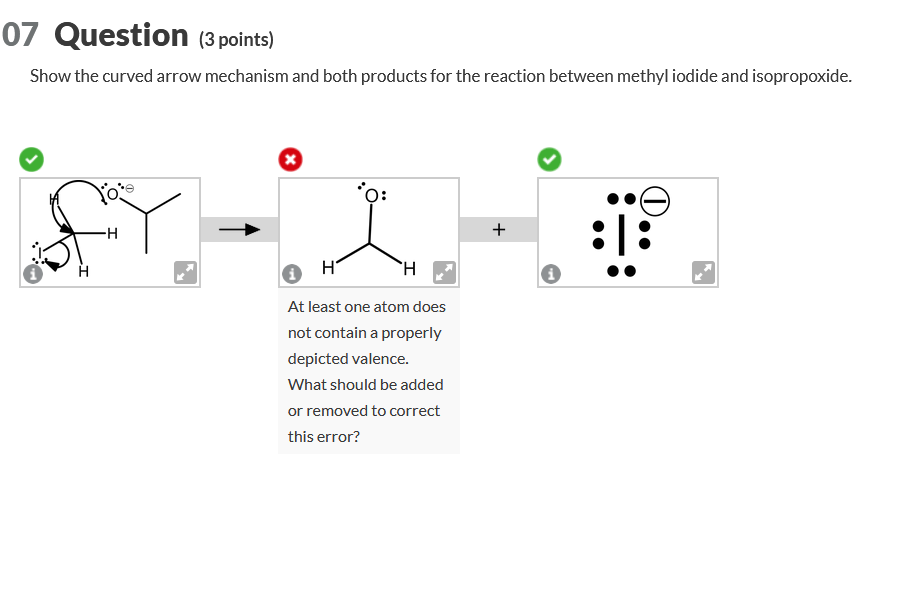Click the 3 points label
Viewport: 920px width, 610px height.
(x=238, y=39)
